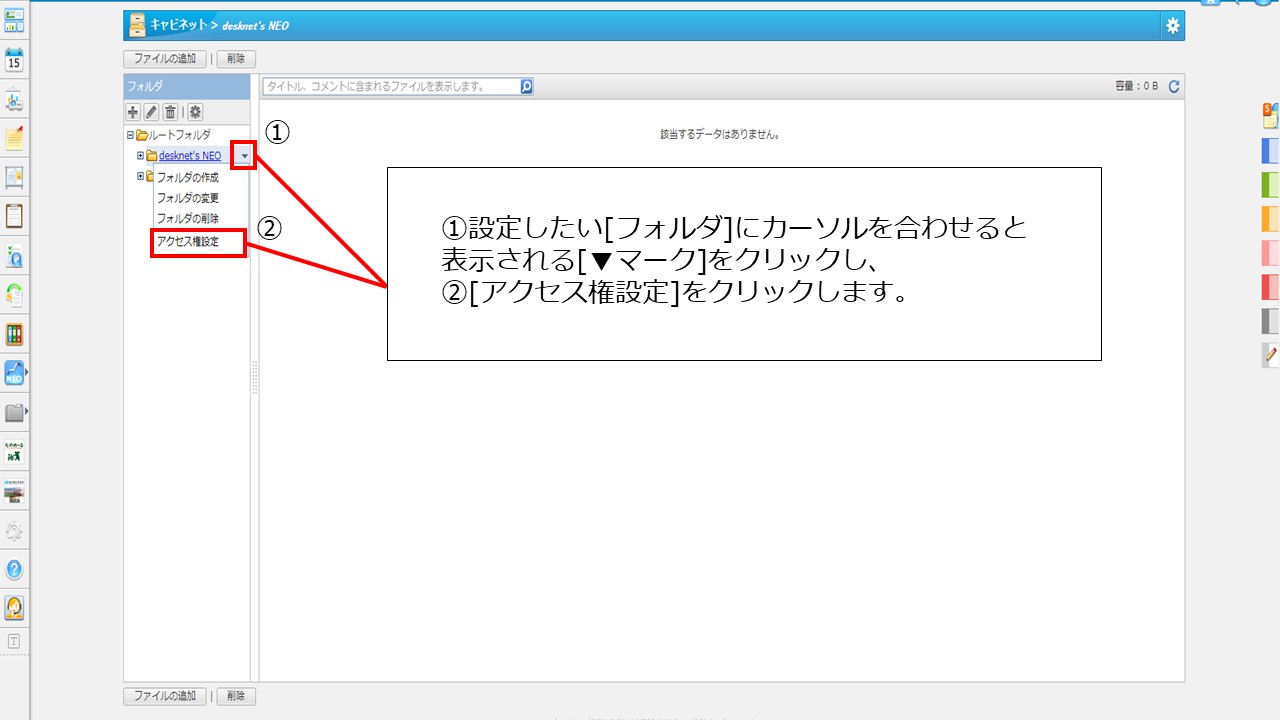Collapse the ルートフォルダ tree node
The image size is (1280, 720).
pos(130,135)
